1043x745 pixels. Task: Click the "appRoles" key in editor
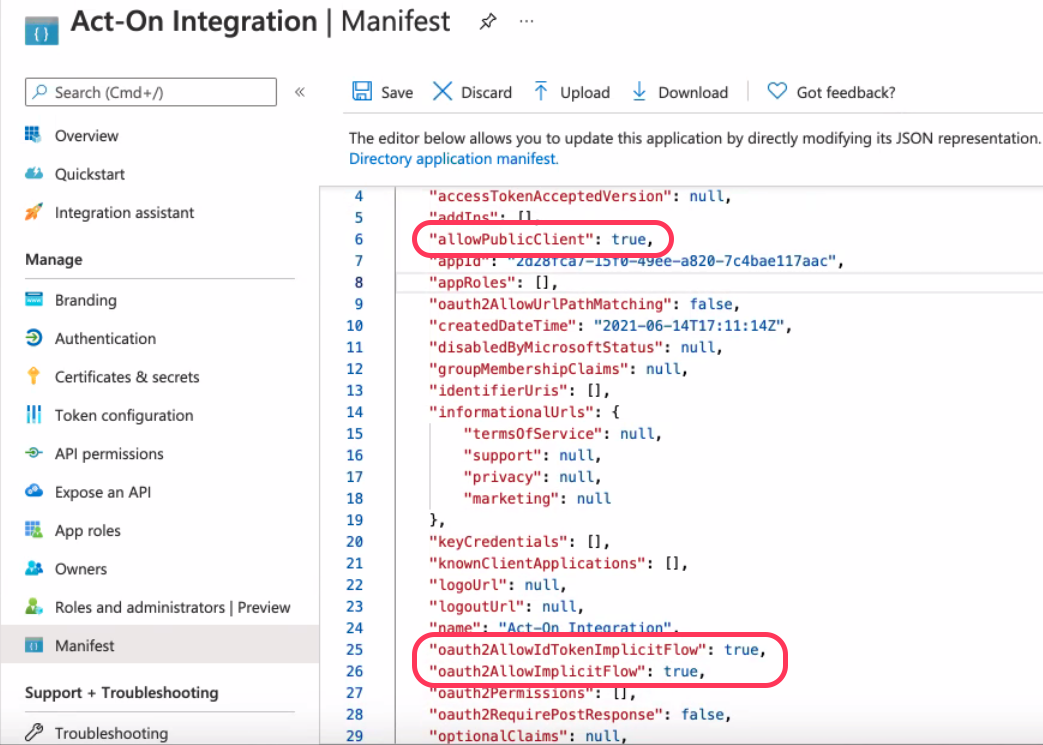click(x=472, y=283)
